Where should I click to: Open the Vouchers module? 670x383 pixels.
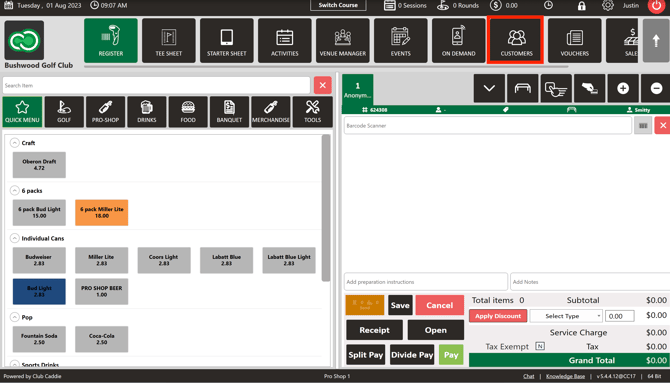point(574,41)
